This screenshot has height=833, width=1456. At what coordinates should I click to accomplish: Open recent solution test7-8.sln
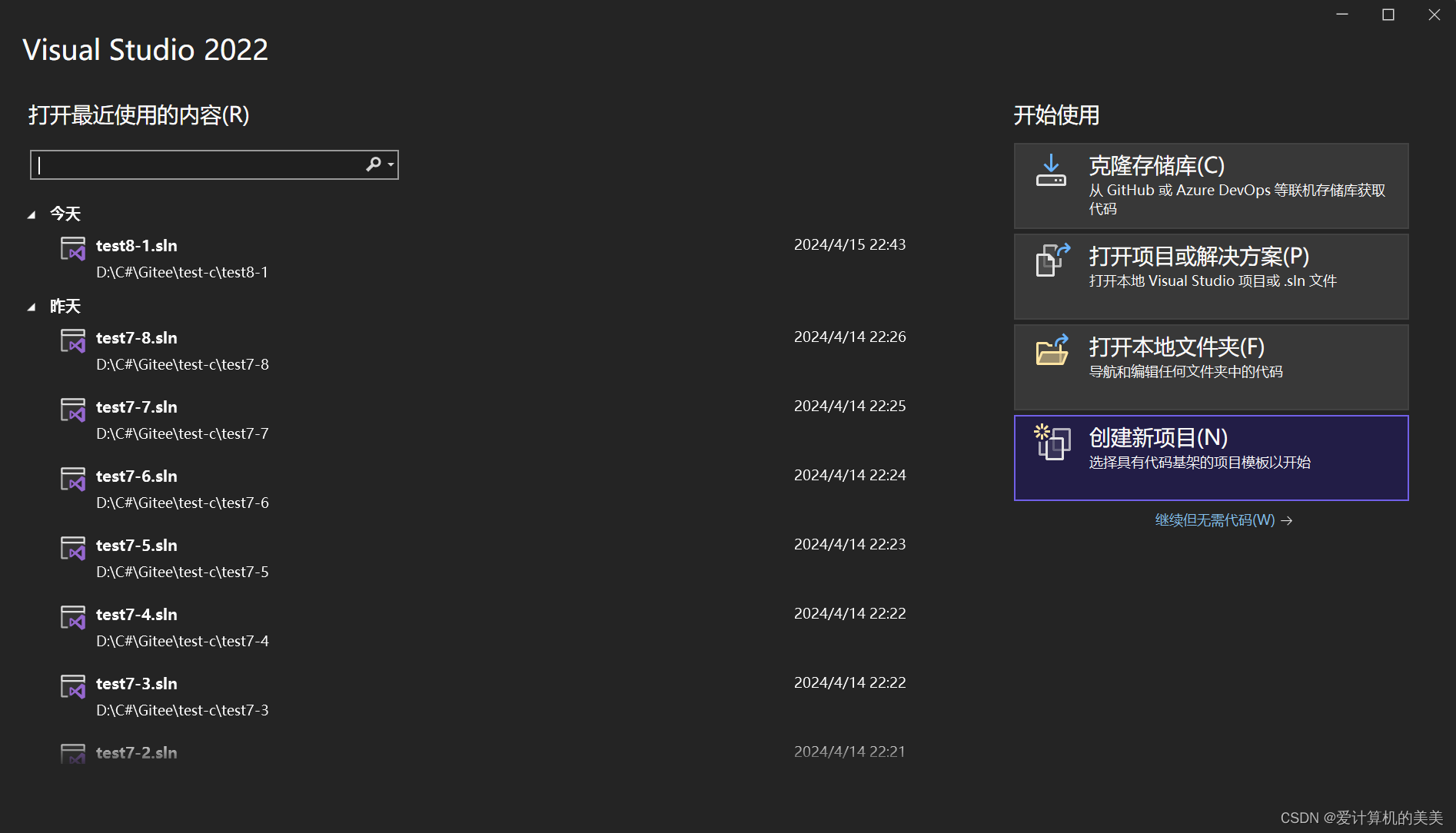click(136, 338)
